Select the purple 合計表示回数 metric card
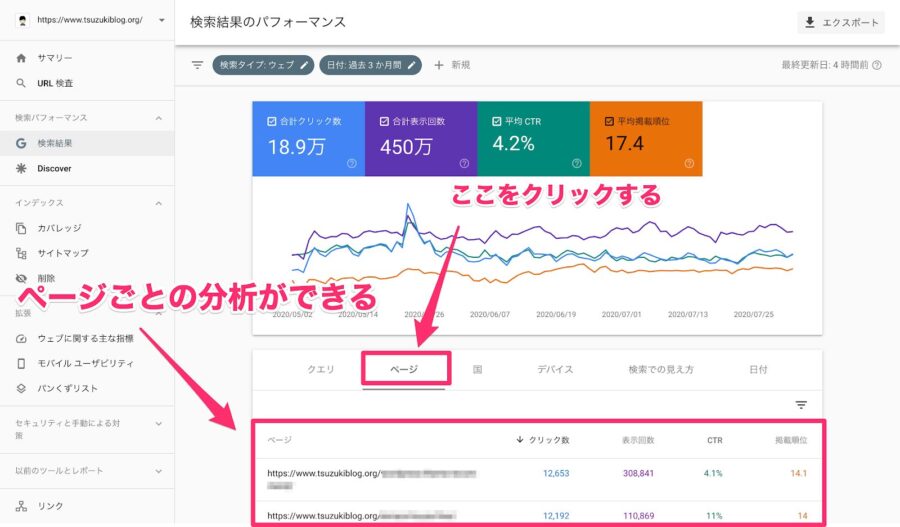This screenshot has width=900, height=527. pyautogui.click(x=421, y=139)
